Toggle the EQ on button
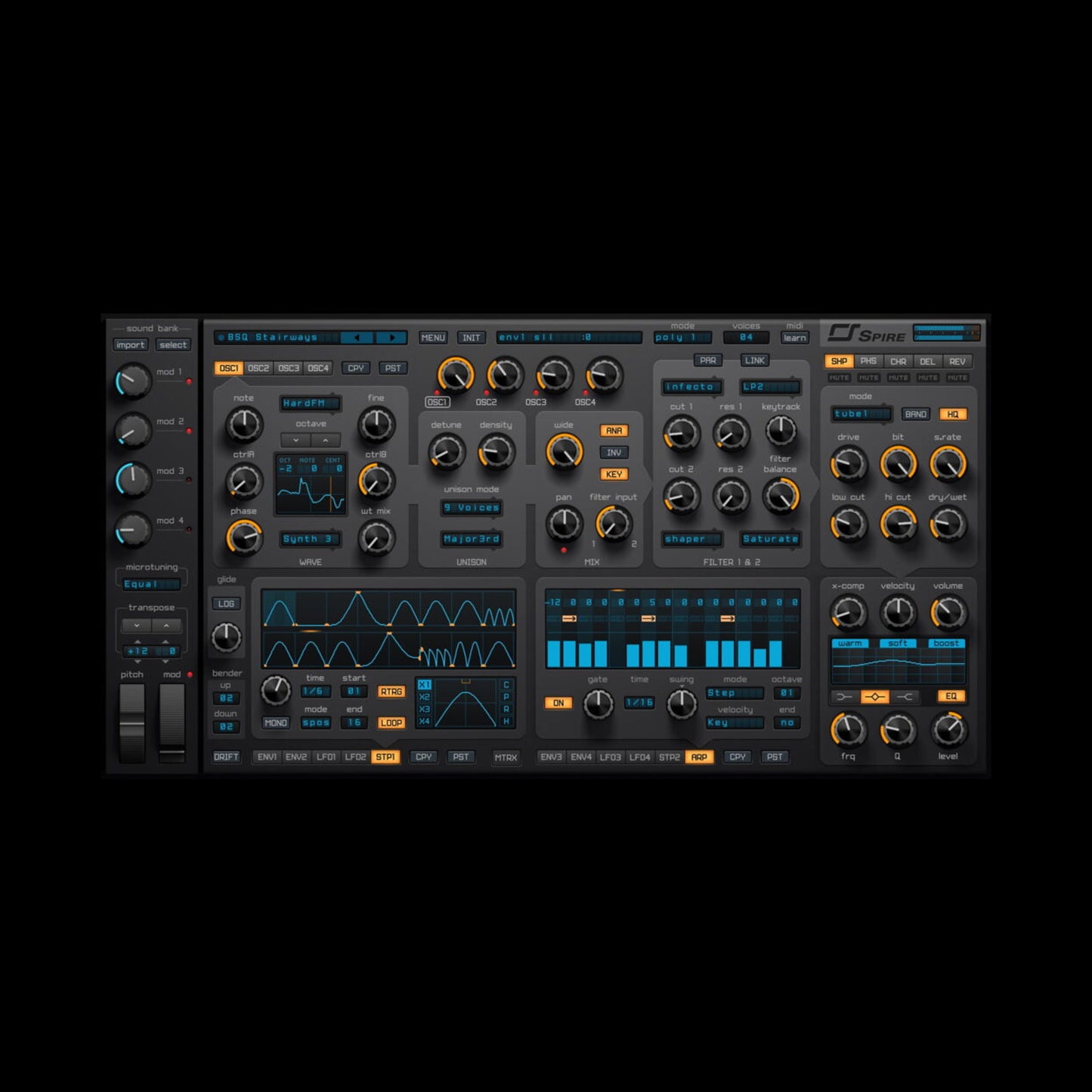This screenshot has height=1092, width=1092. [x=951, y=697]
